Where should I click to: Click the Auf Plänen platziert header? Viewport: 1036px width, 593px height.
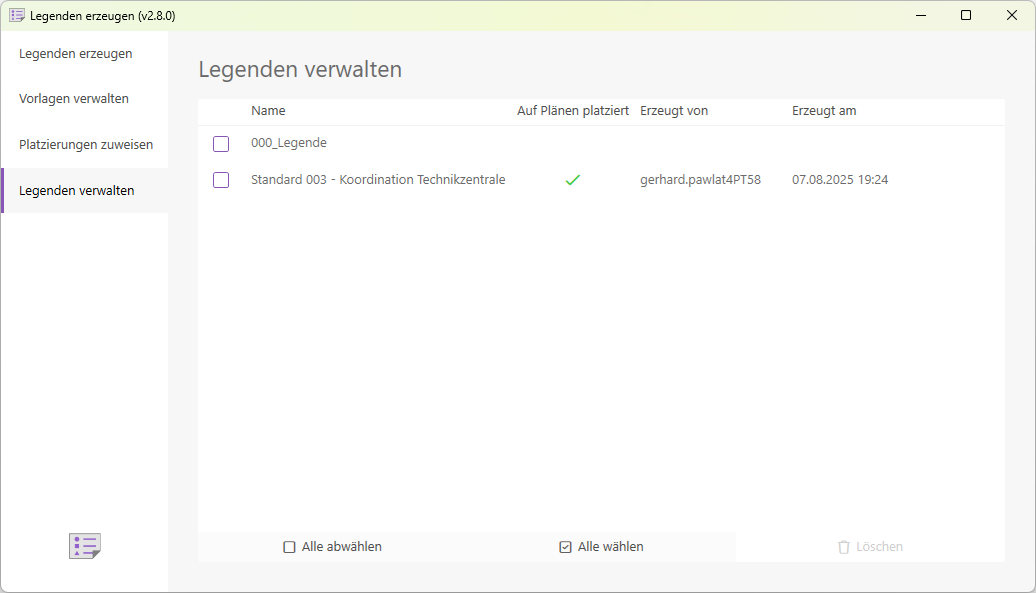tap(573, 110)
